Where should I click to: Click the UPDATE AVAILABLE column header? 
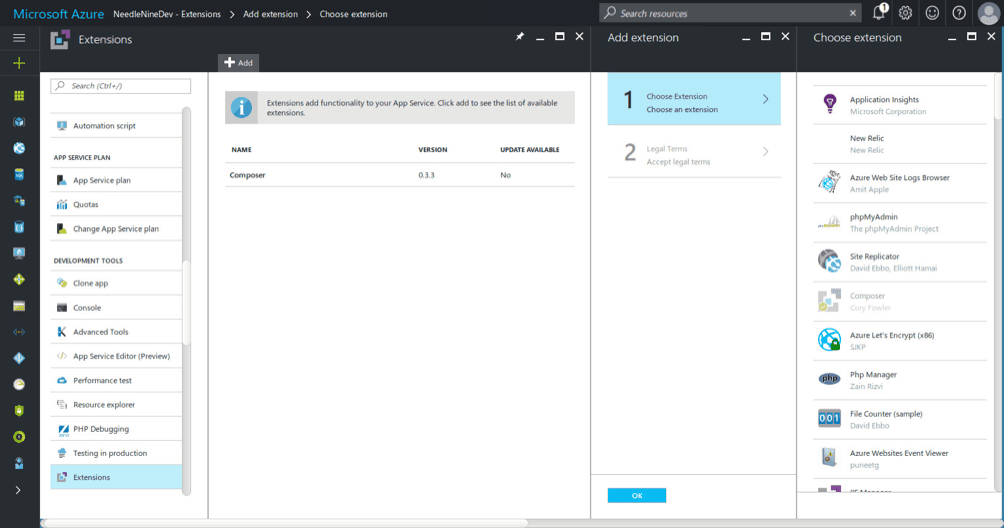pos(530,150)
